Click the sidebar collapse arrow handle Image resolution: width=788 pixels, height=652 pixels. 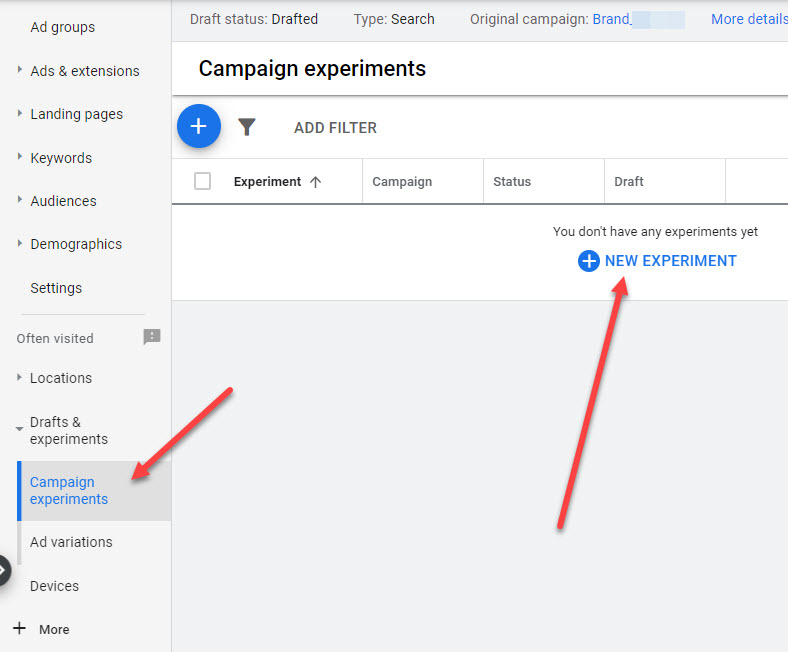(3, 570)
